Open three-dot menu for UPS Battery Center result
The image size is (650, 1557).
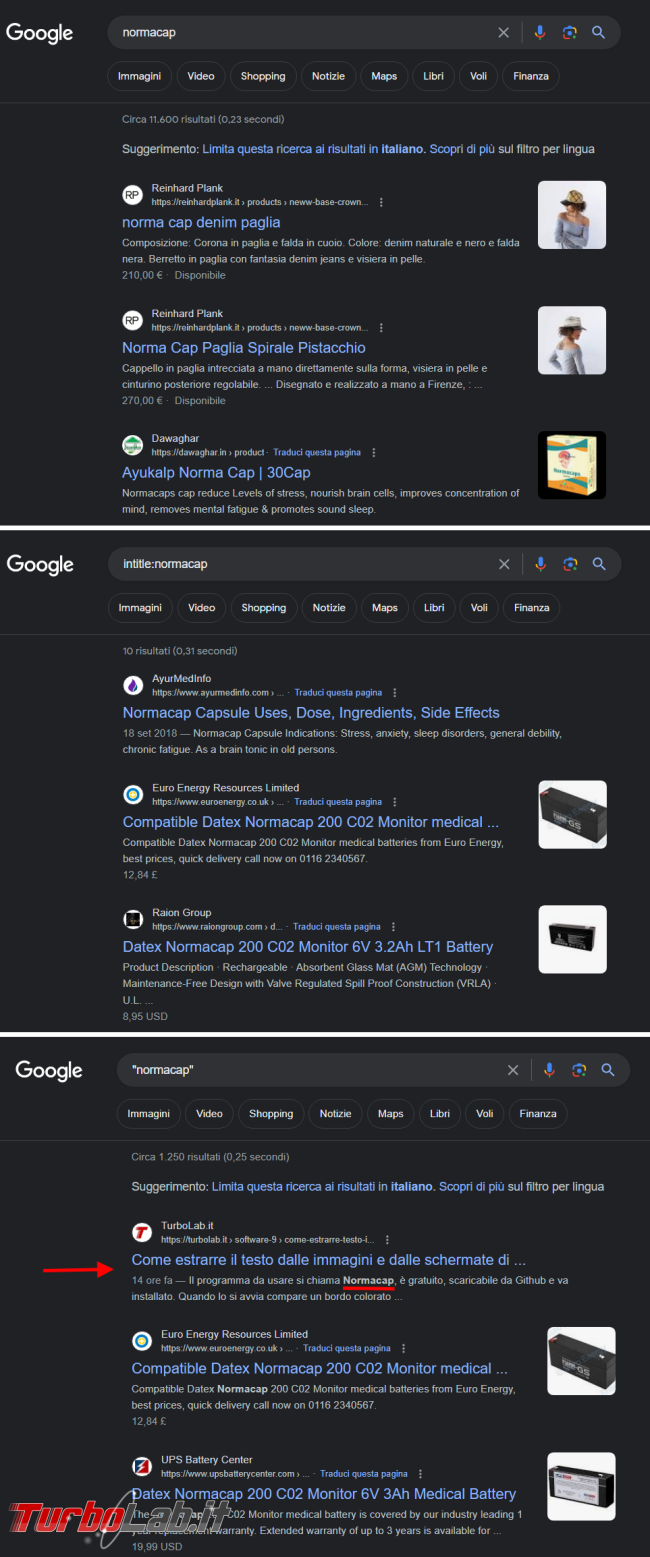pyautogui.click(x=420, y=1474)
